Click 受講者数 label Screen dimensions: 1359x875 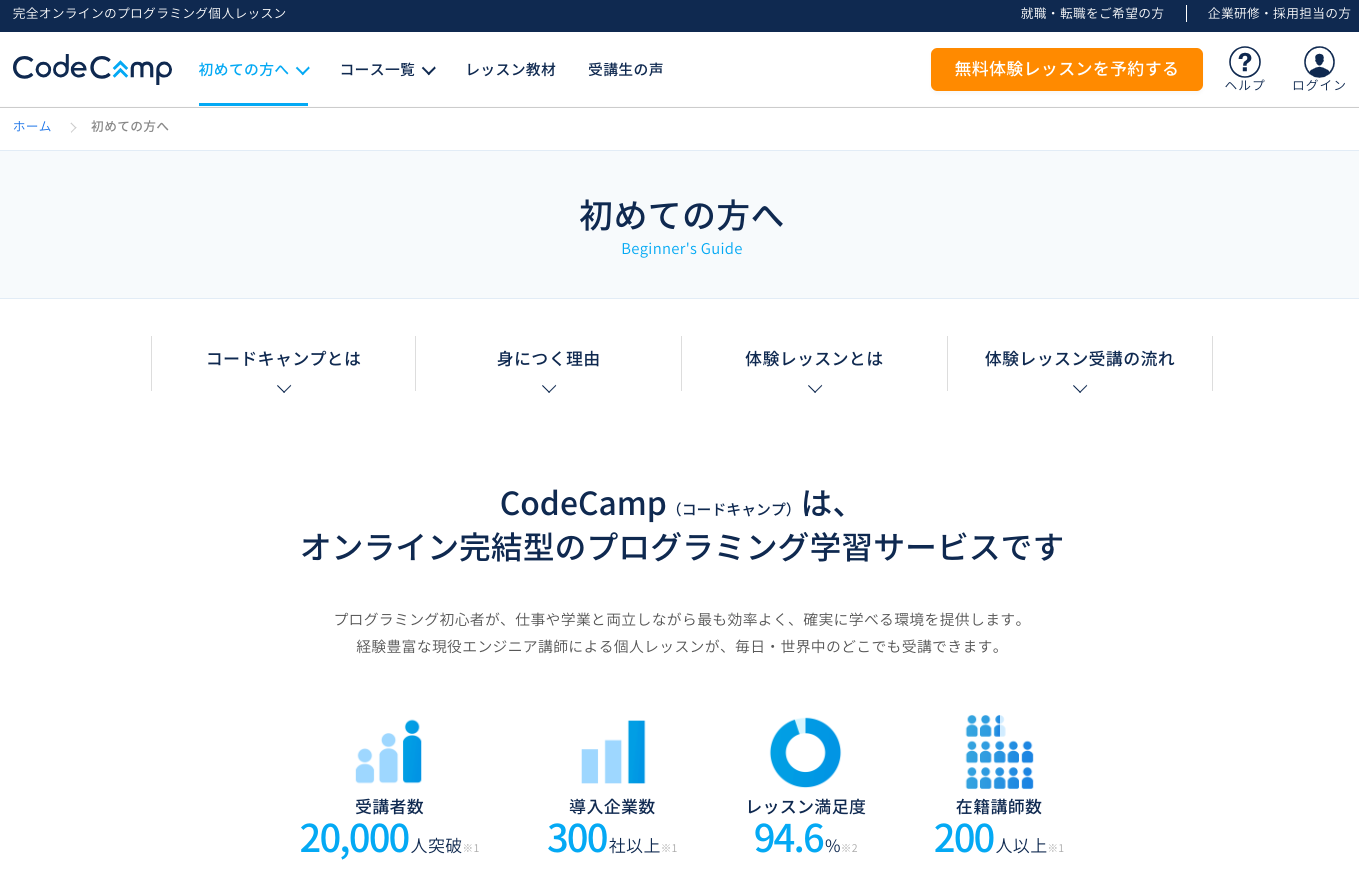[389, 807]
